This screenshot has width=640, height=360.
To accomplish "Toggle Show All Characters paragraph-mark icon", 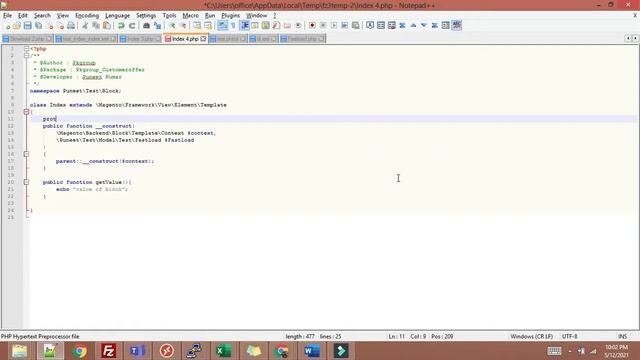I will (233, 26).
